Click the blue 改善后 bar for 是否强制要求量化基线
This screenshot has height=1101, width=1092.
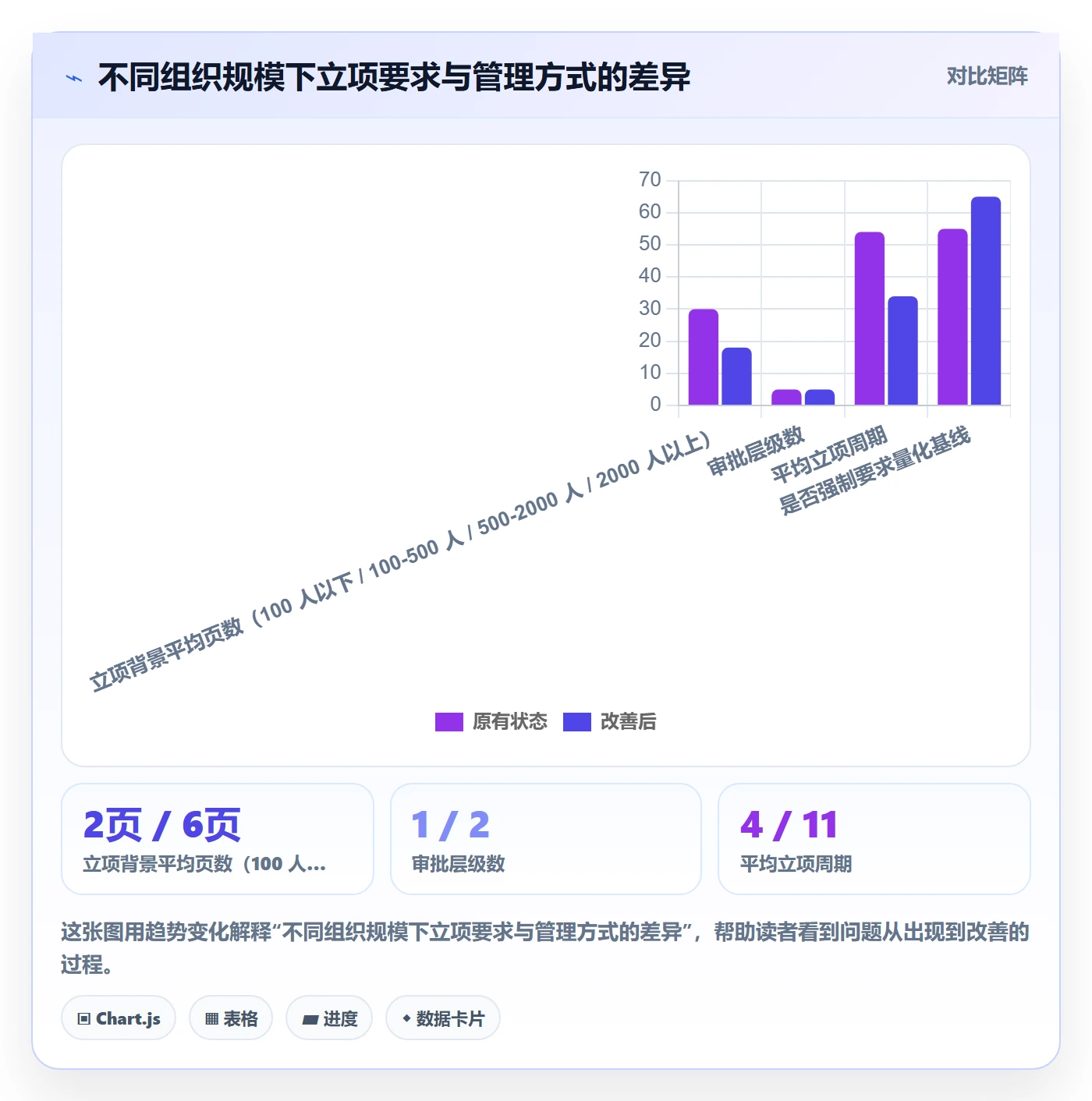[986, 301]
